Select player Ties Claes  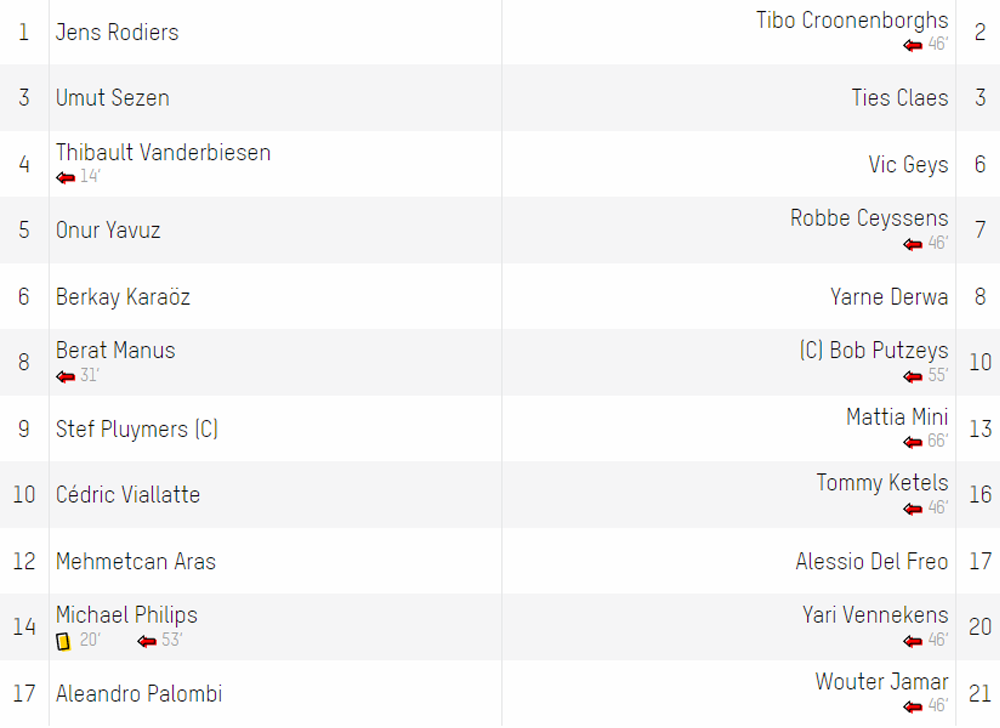[900, 98]
